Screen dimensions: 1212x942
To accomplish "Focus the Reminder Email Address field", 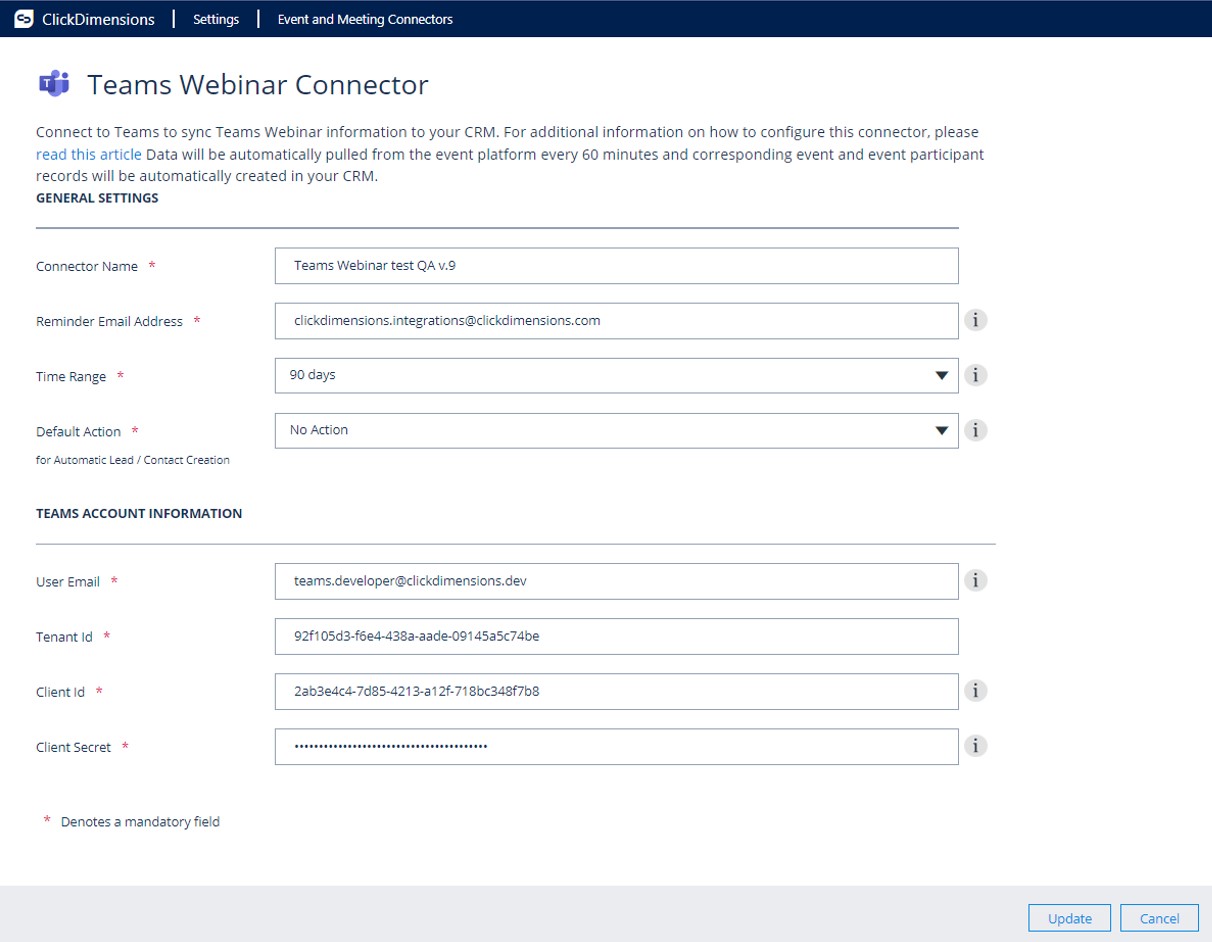I will [x=616, y=321].
